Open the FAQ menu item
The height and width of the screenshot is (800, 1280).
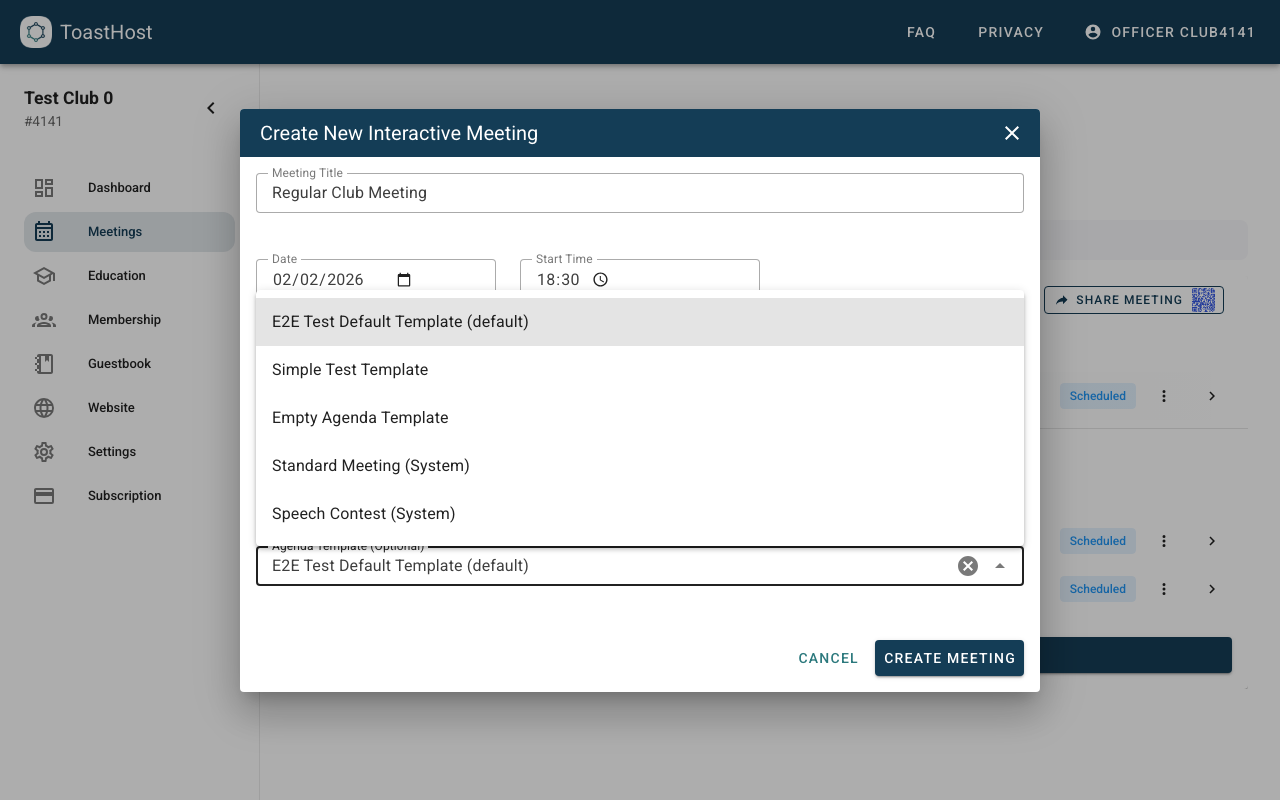pyautogui.click(x=920, y=31)
